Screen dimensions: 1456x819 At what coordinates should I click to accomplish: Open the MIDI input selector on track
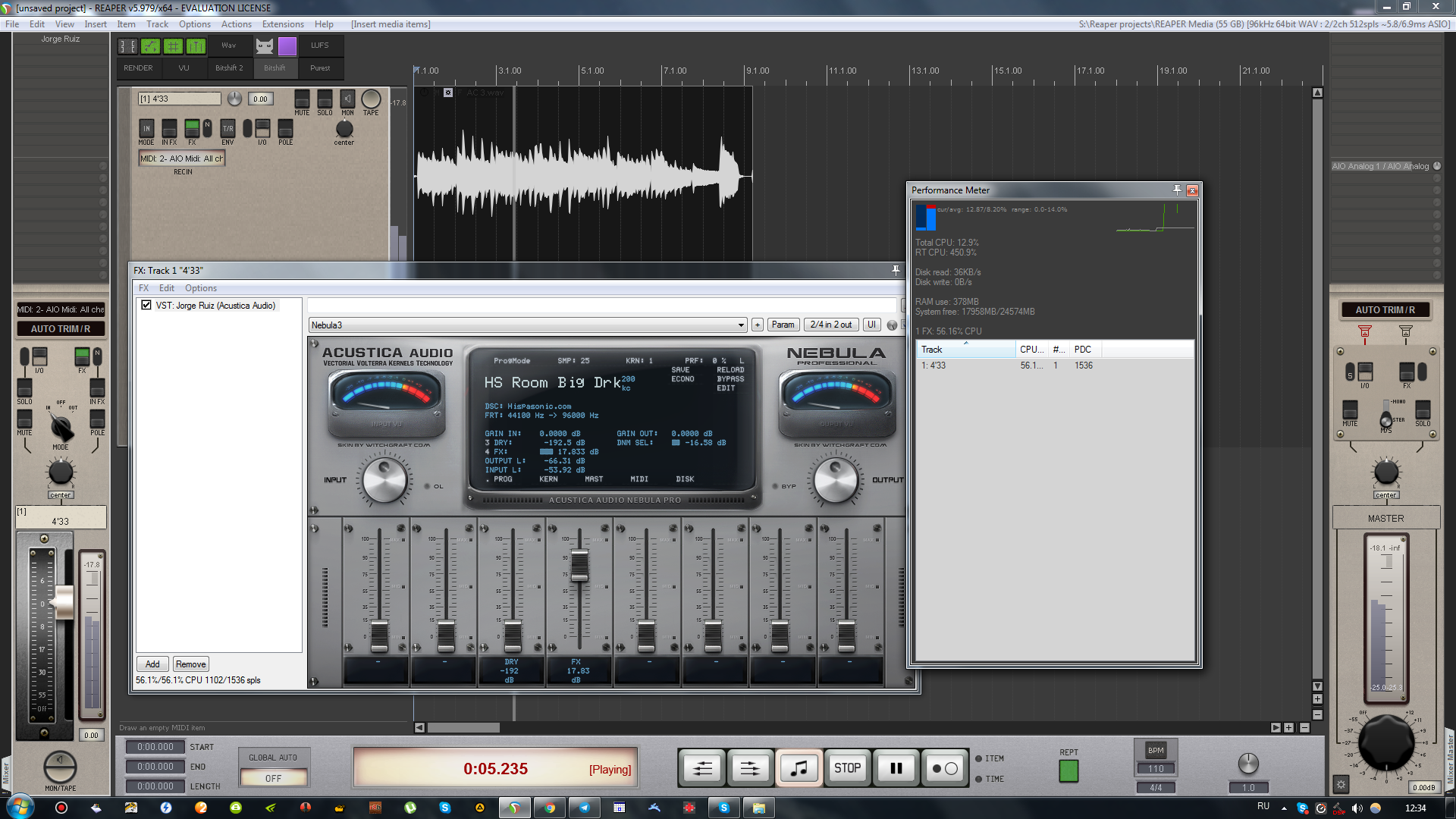coord(181,158)
